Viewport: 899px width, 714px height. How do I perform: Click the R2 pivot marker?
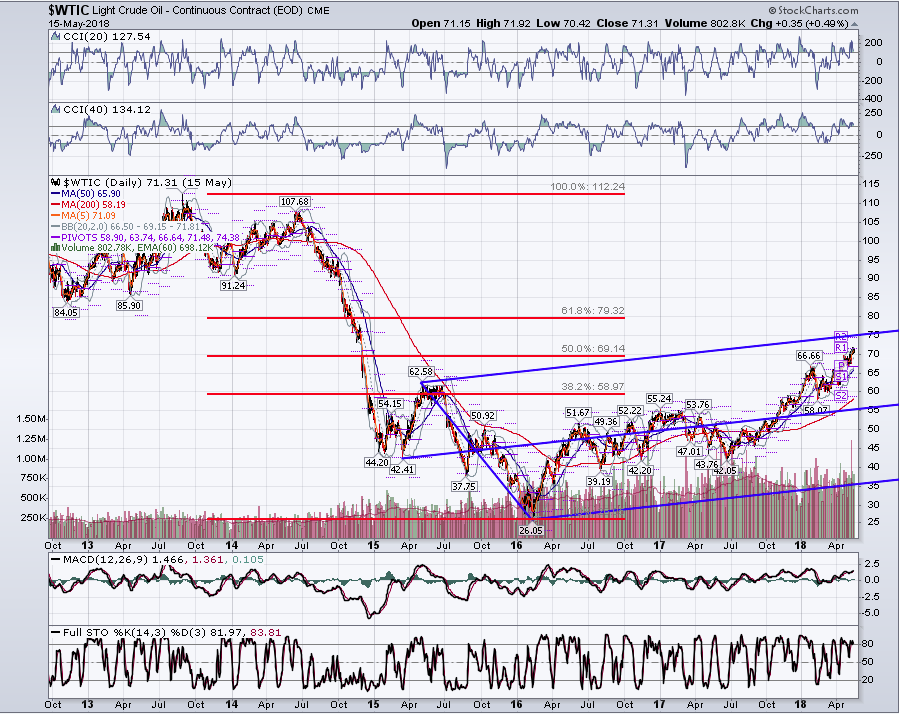841,337
